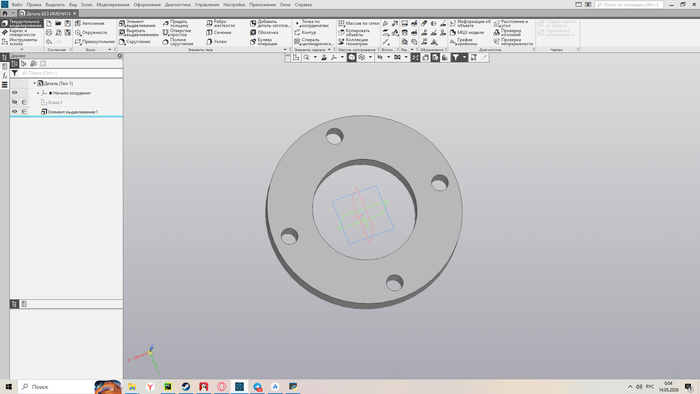Click the Массив по сетке tool
Screen dimensions: 700x394
pyautogui.click(x=358, y=23)
